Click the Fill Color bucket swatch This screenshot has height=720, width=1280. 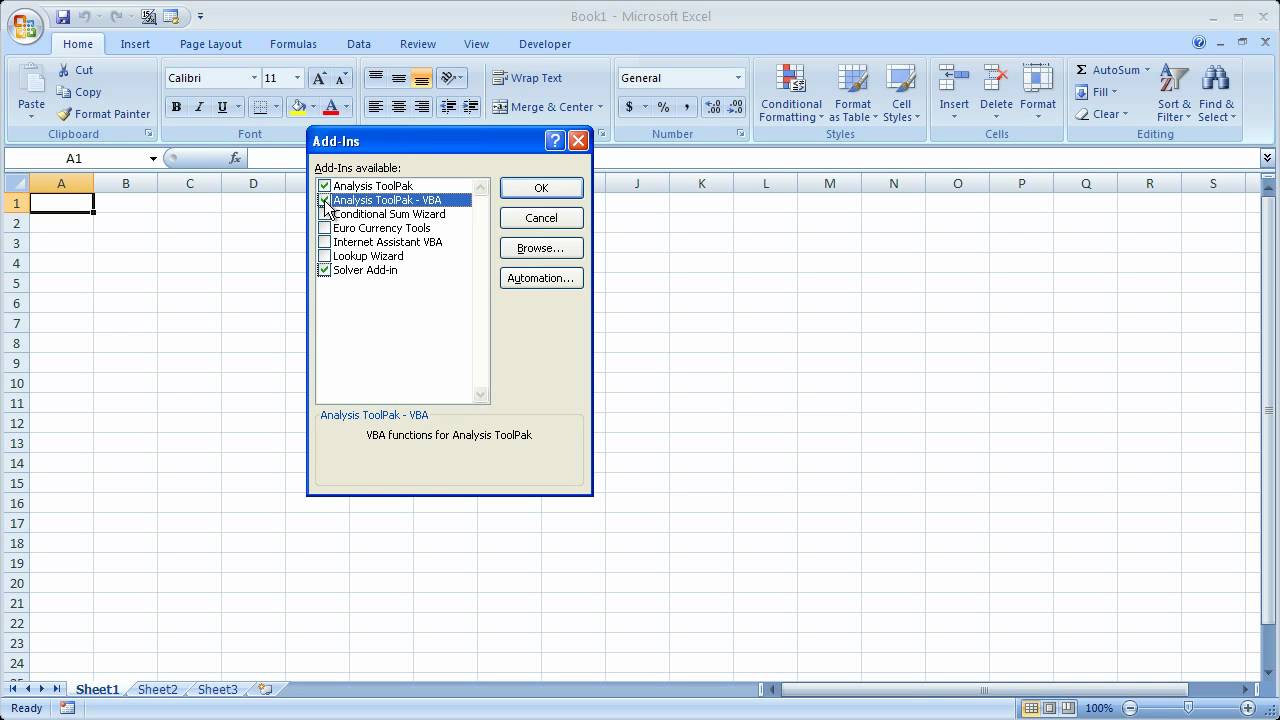click(298, 107)
